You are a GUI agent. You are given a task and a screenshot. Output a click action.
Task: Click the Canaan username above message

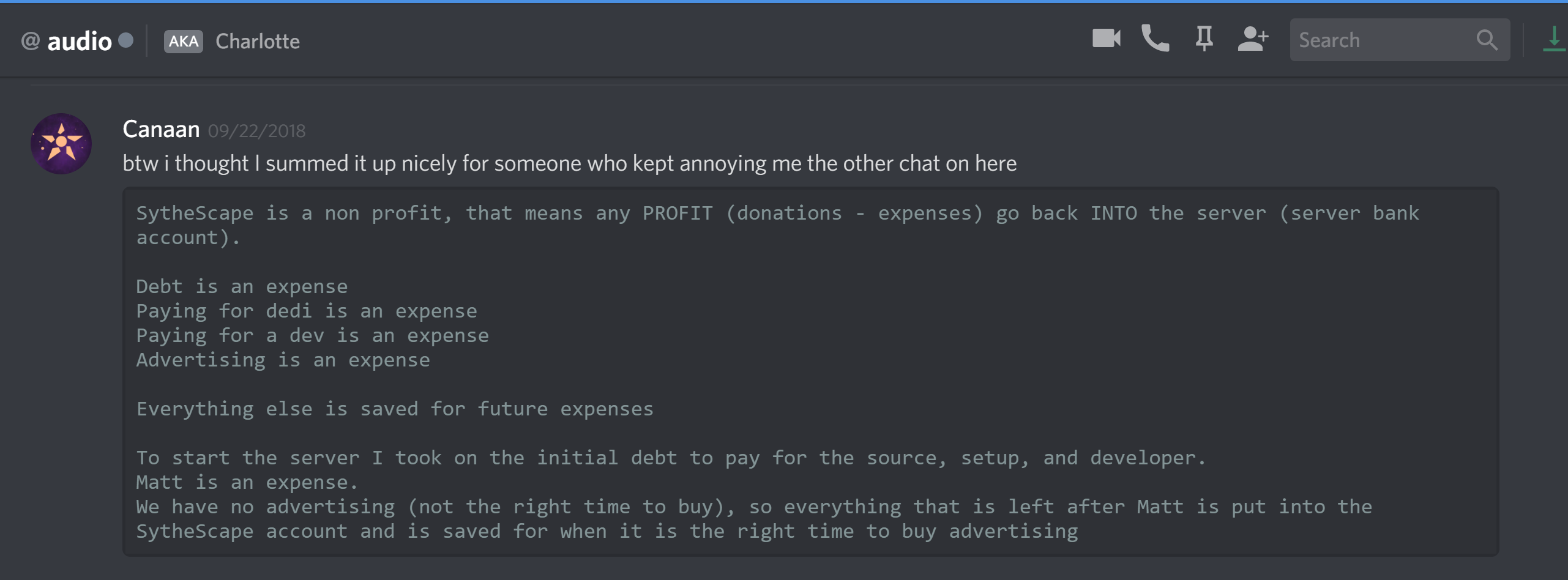click(x=161, y=129)
